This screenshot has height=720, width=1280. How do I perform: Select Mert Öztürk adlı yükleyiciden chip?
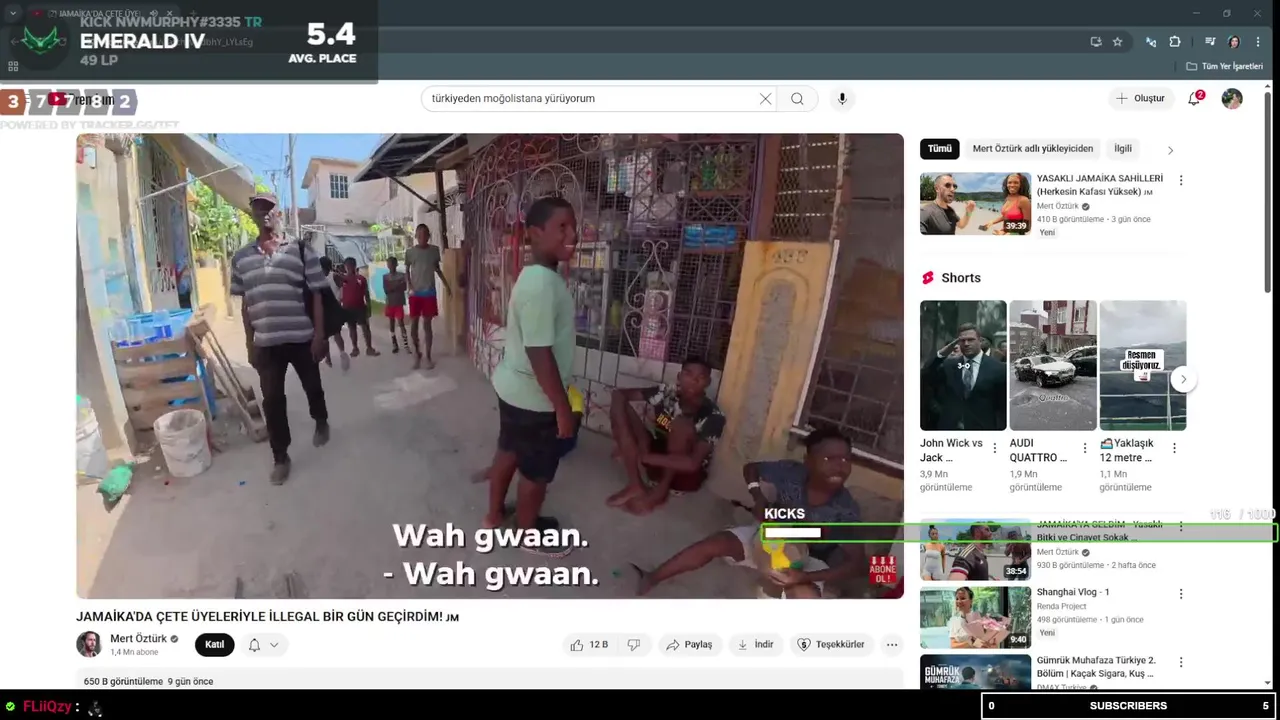pos(1033,148)
